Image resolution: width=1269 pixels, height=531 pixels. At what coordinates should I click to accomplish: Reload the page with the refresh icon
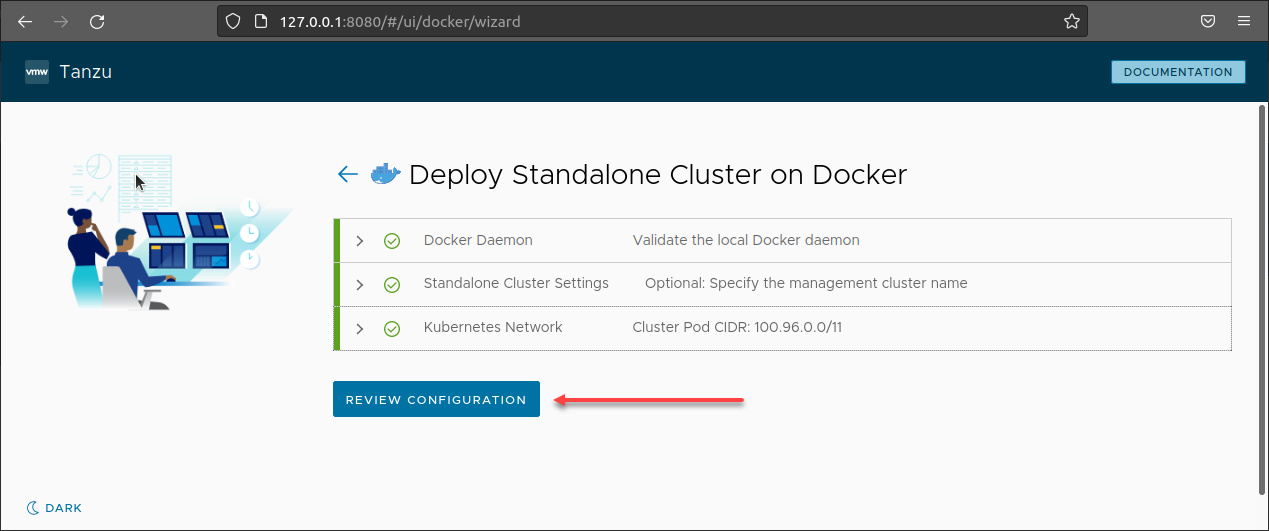(97, 21)
